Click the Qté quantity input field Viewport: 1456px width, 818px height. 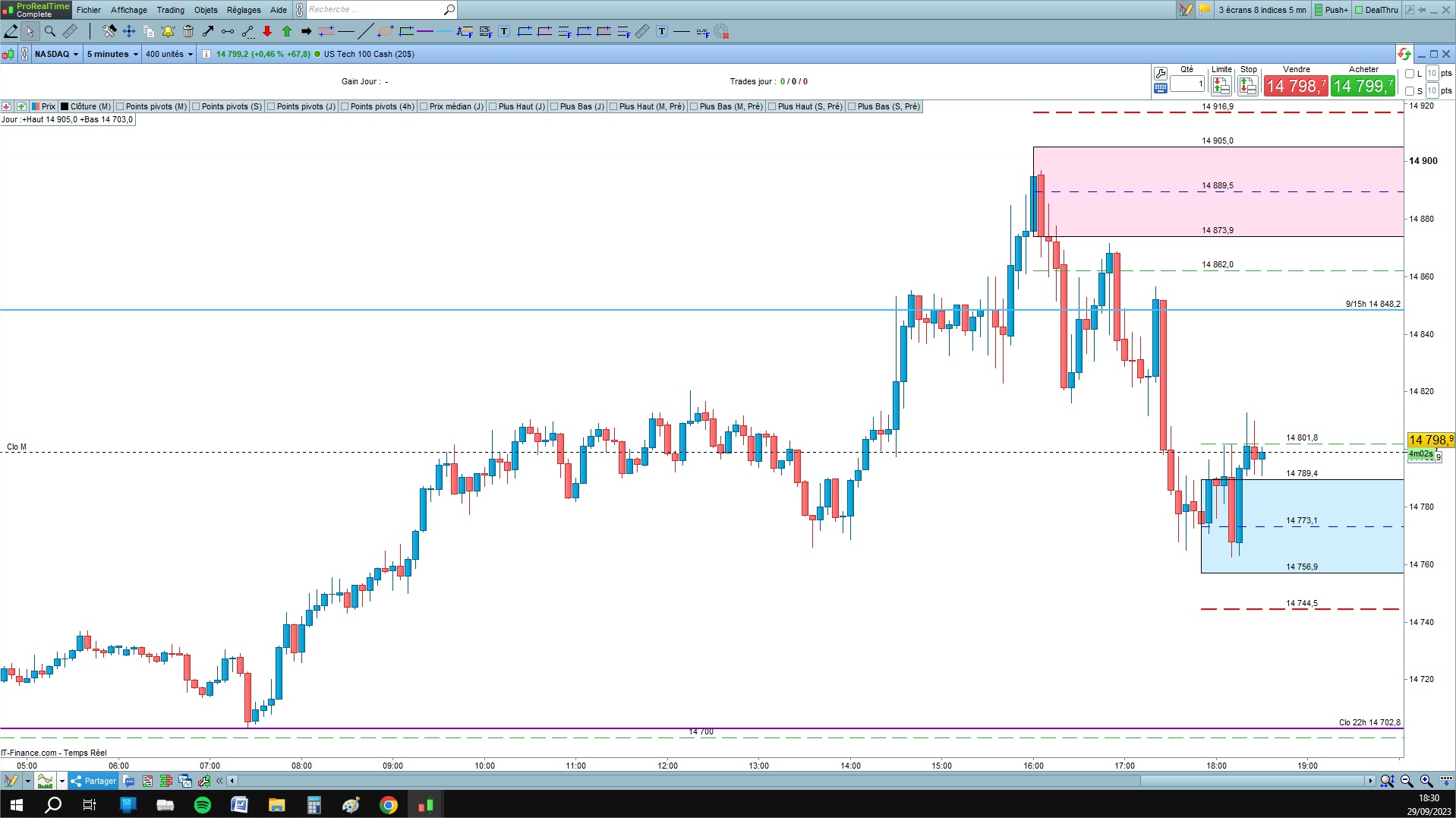tap(1187, 84)
